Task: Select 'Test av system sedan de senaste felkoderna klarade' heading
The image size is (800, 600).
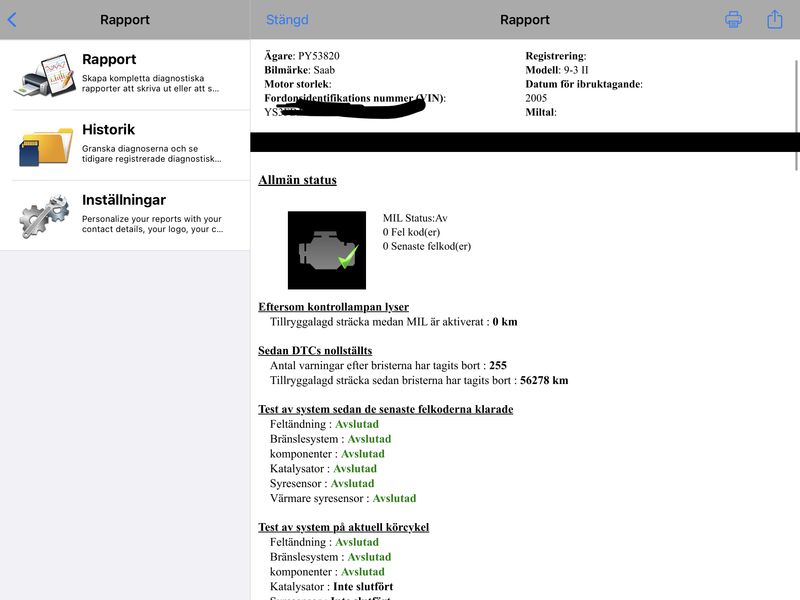Action: point(385,409)
